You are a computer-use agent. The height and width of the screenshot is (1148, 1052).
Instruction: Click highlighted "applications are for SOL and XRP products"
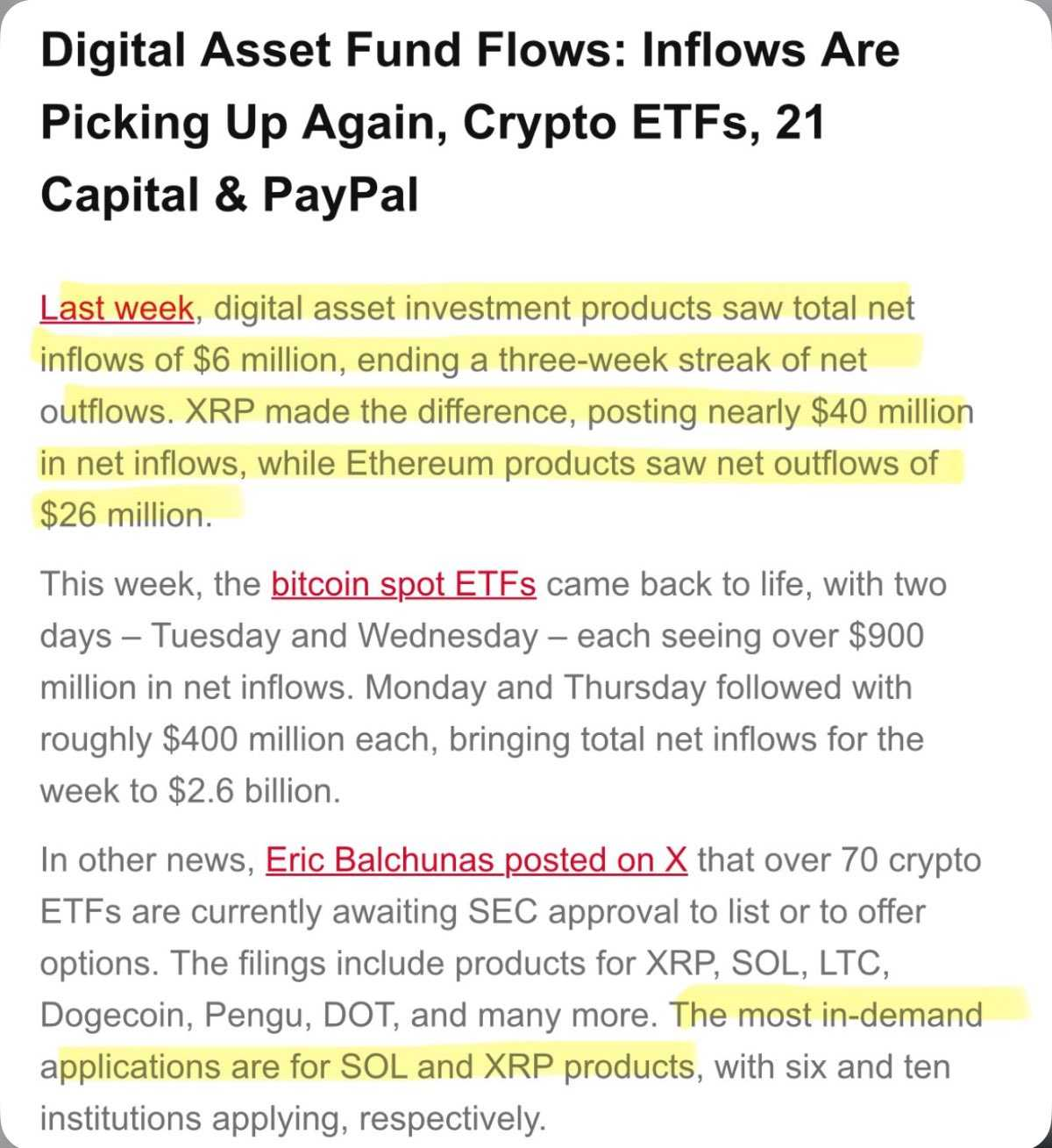367,1067
